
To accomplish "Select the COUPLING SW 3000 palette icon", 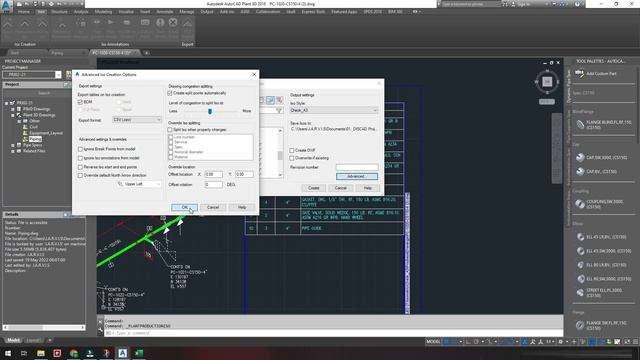I will tap(580, 204).
